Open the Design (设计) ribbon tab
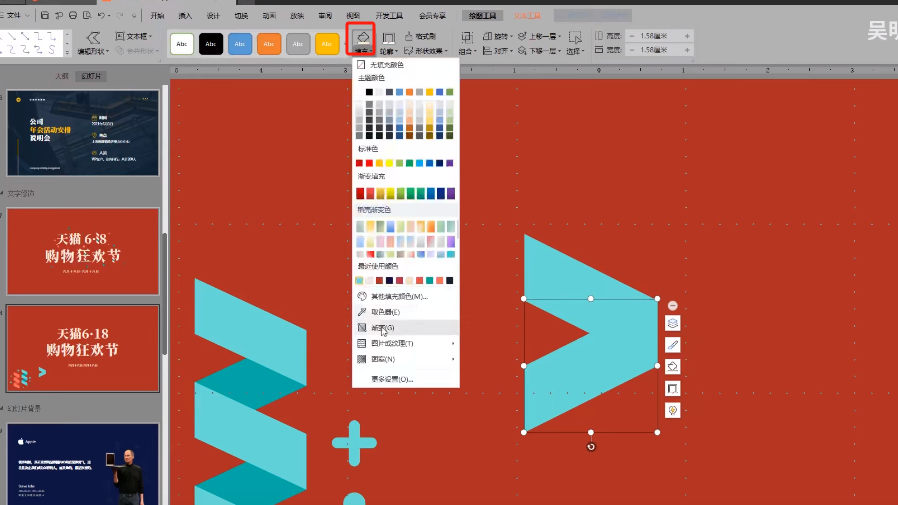The image size is (898, 505). (213, 16)
